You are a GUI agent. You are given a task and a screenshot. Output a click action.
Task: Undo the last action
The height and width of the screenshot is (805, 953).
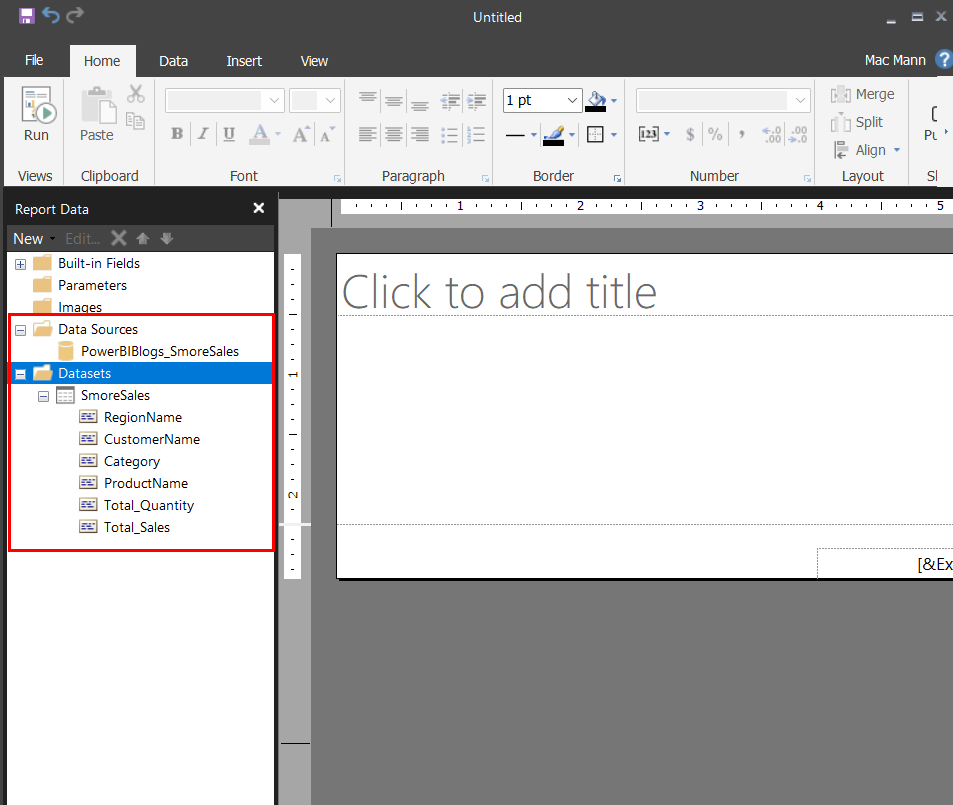[51, 15]
